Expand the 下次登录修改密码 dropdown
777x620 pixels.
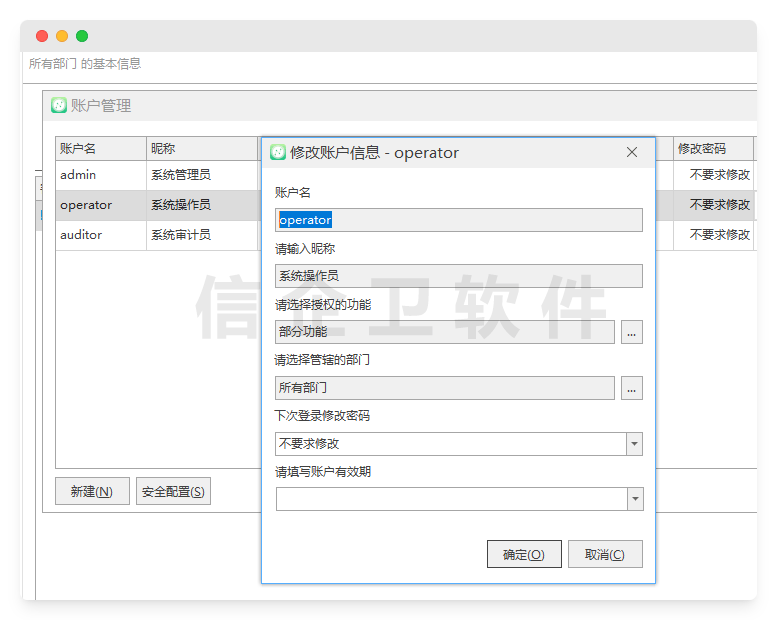tap(633, 444)
